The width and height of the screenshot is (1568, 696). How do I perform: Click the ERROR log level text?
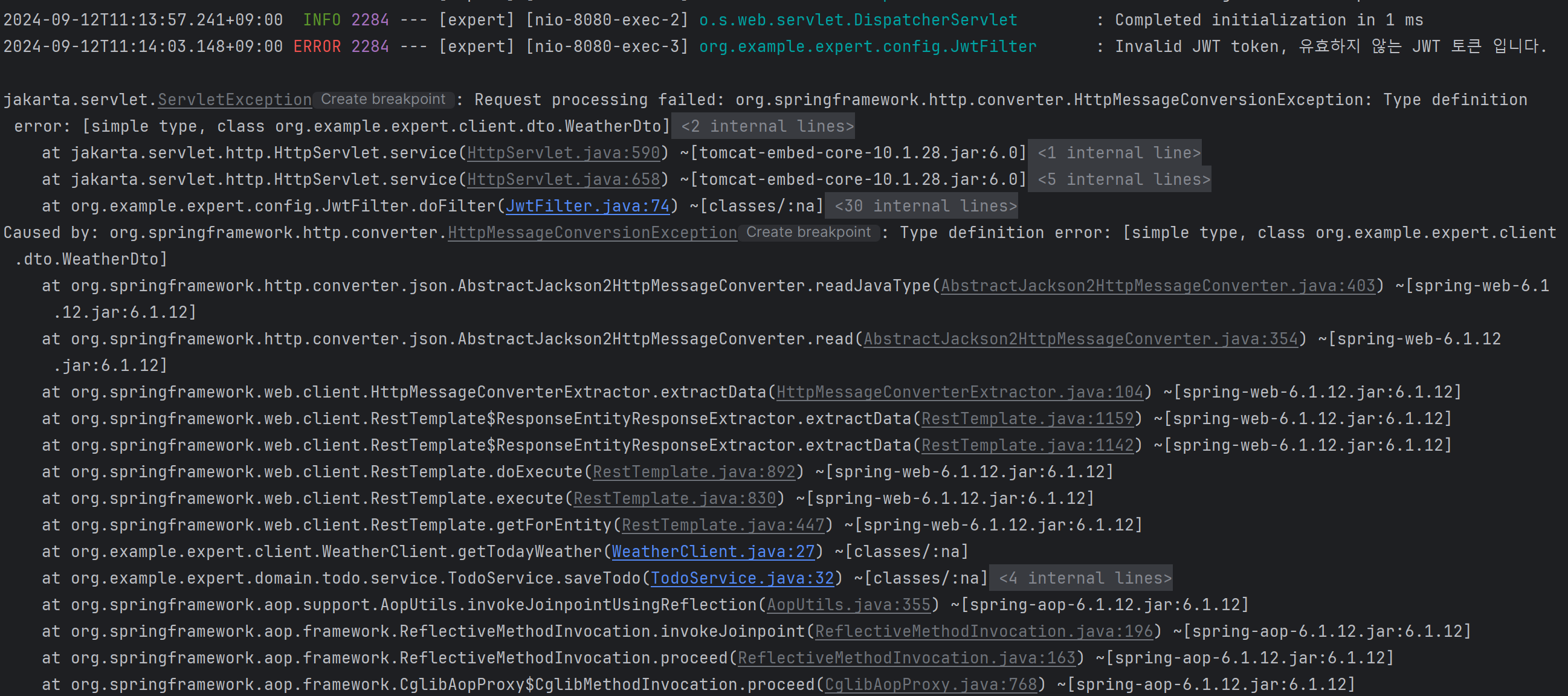[317, 47]
